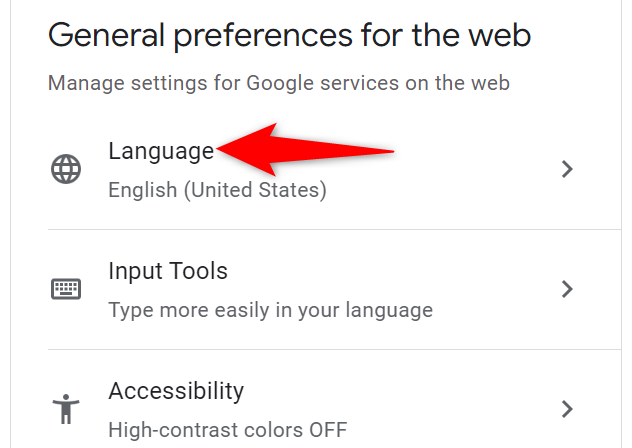
Task: Go to the Accessibility settings label
Action: (176, 390)
